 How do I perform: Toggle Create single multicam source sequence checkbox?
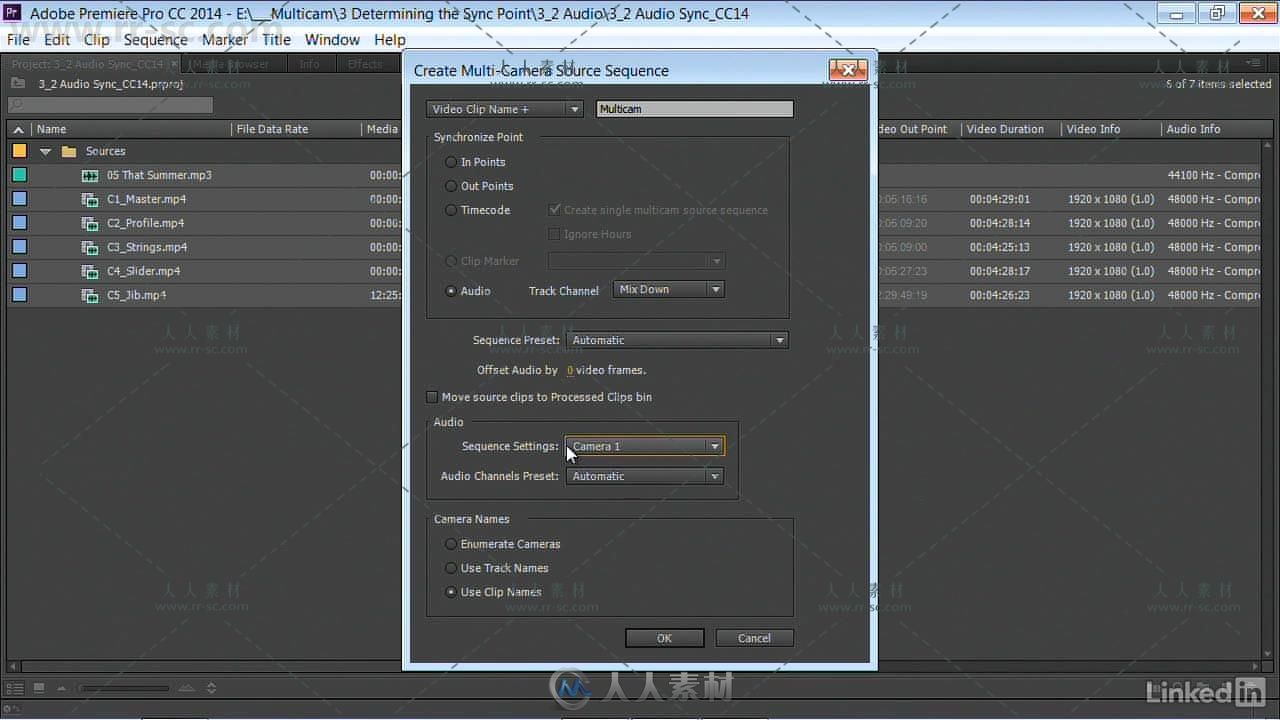tap(555, 210)
